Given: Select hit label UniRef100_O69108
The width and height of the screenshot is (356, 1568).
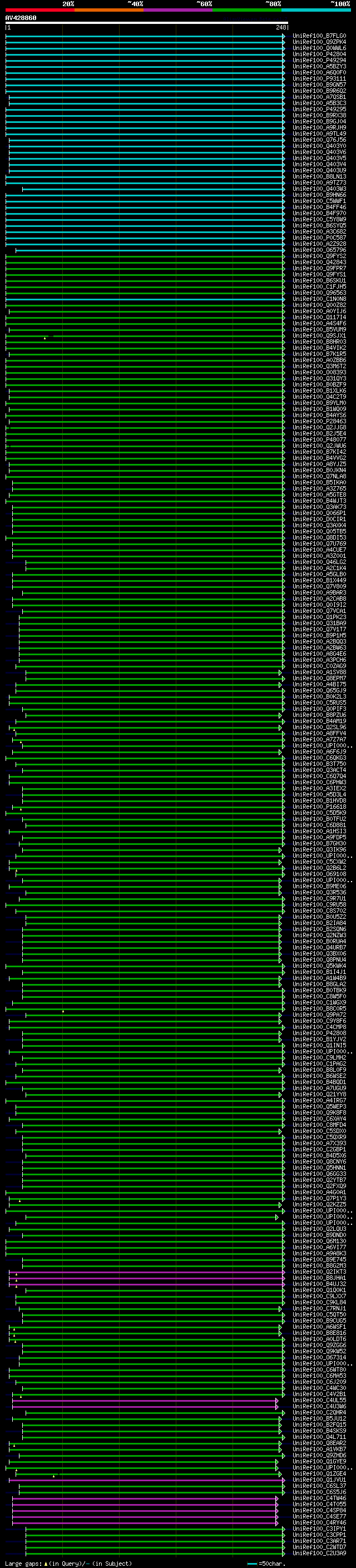Looking at the screenshot, I should coord(319,874).
